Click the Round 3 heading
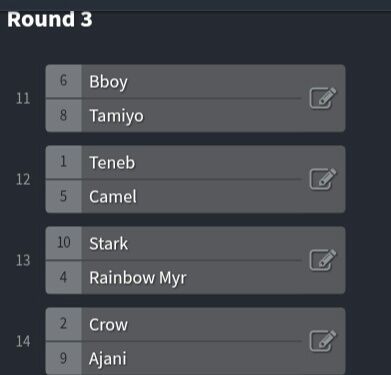The image size is (391, 375). [x=50, y=19]
